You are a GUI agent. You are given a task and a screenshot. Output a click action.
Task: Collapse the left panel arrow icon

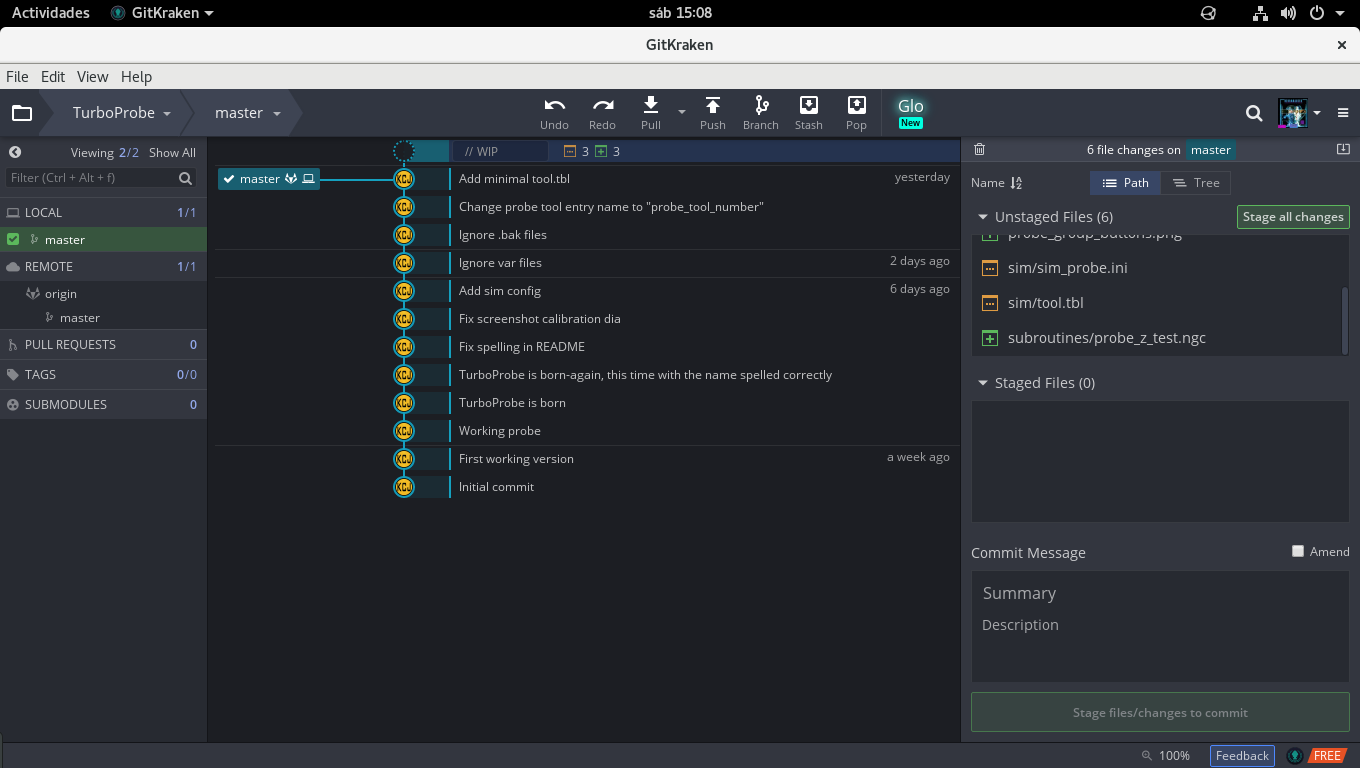tap(15, 152)
